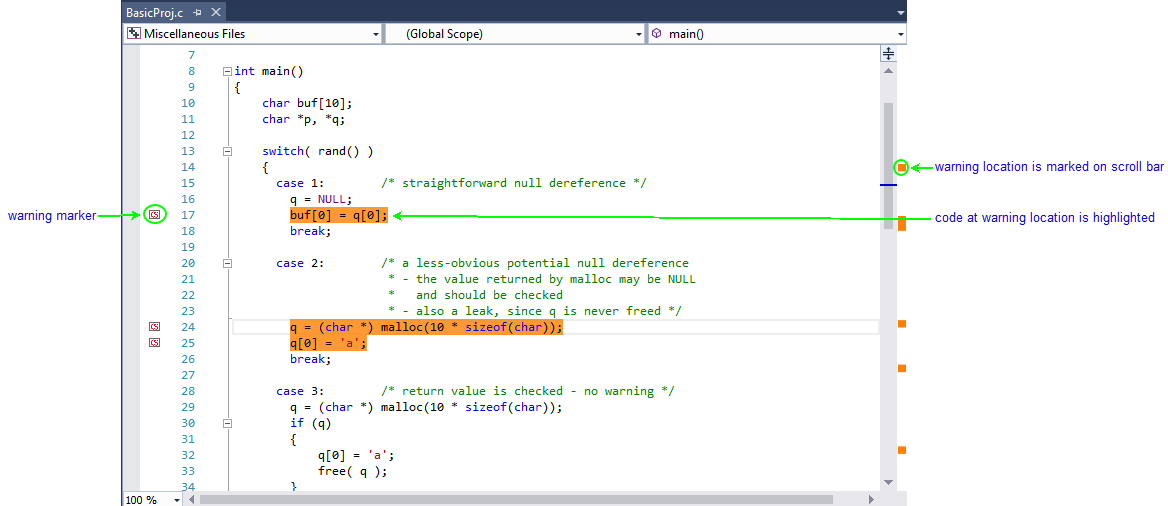
Task: Click the orange scrollbar mark level with line 32
Action: coord(901,450)
